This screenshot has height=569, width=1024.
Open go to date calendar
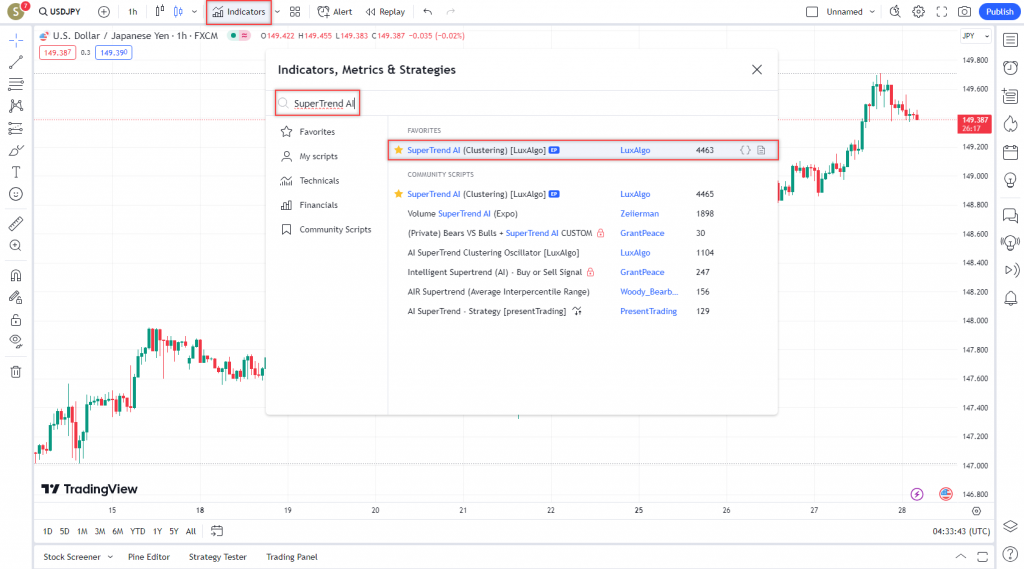pyautogui.click(x=217, y=531)
